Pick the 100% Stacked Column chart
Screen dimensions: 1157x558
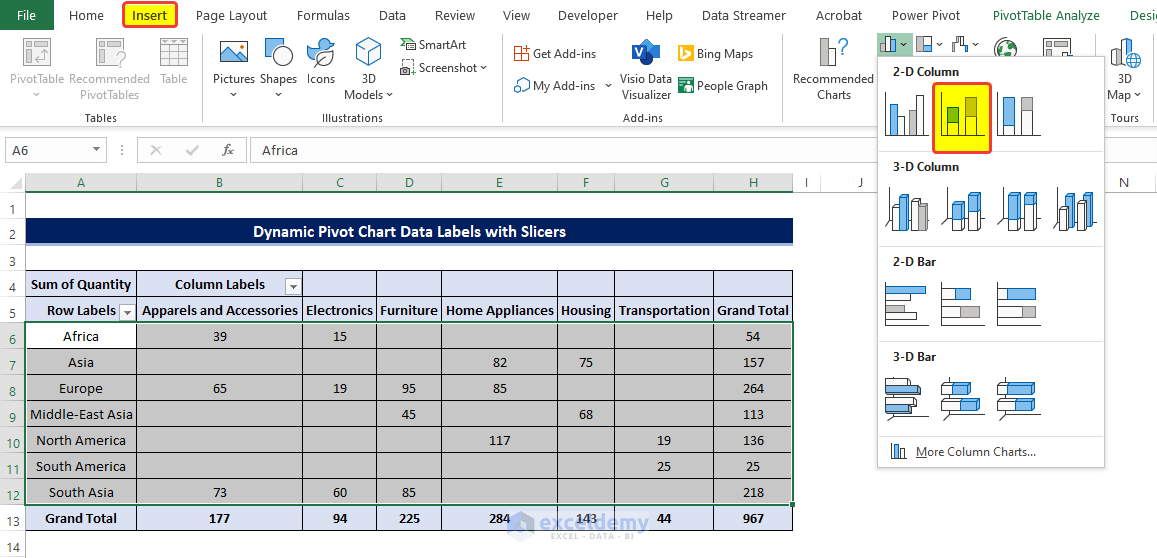point(1018,116)
